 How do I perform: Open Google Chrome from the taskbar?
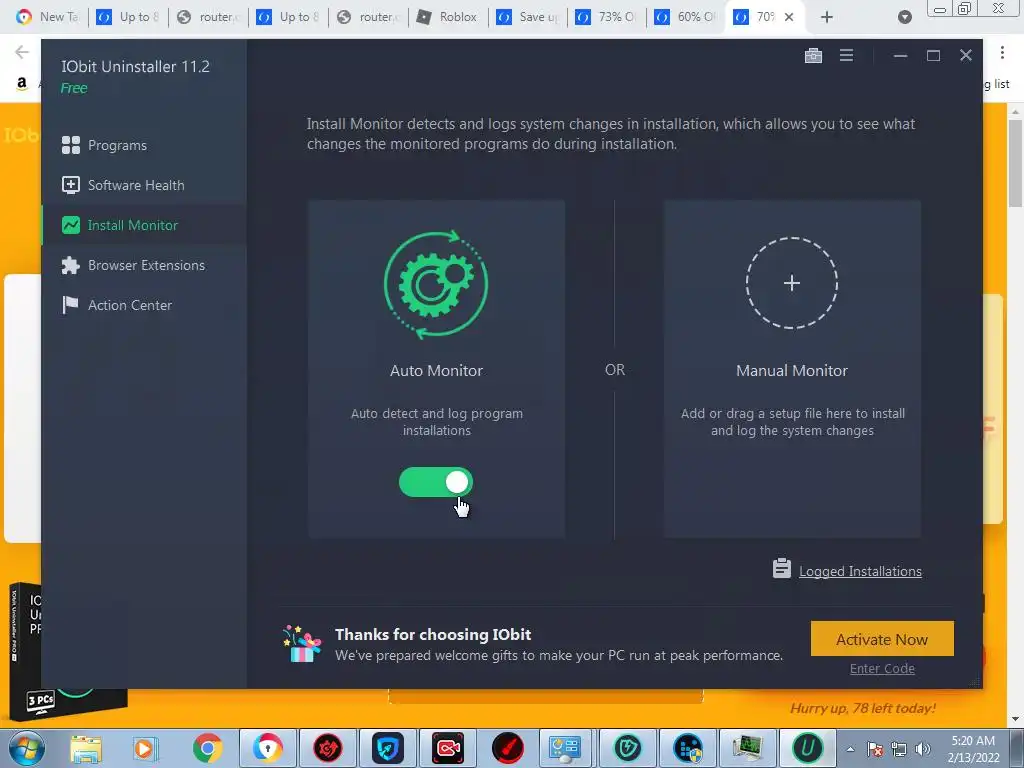click(208, 748)
